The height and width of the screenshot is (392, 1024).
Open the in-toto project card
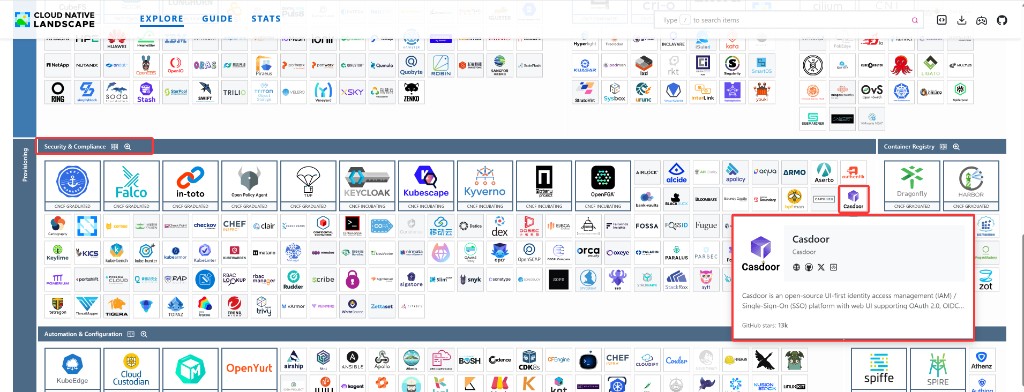[190, 186]
